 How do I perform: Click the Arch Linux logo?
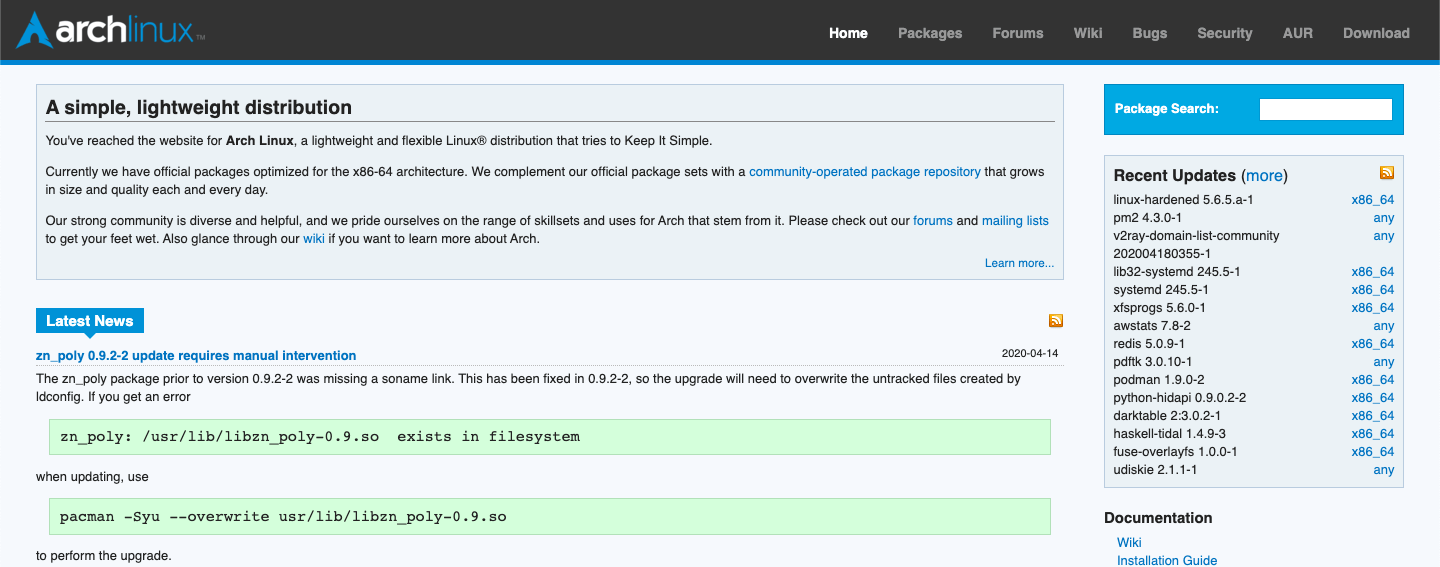pyautogui.click(x=111, y=31)
